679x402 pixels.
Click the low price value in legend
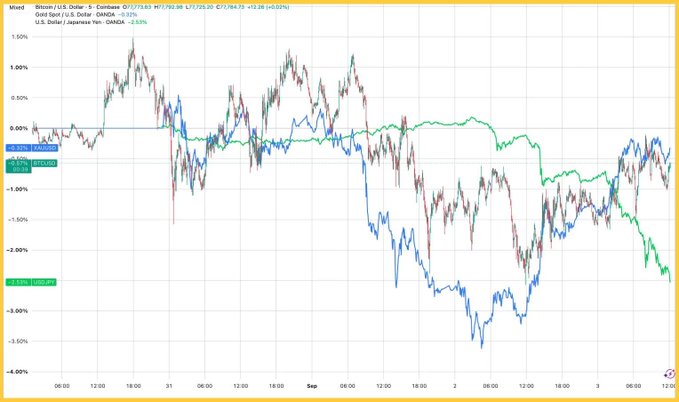(200, 7)
